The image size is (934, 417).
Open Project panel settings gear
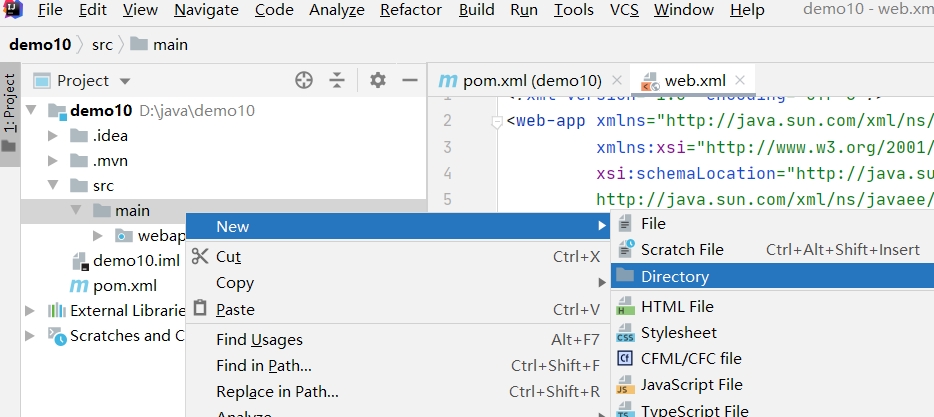click(x=377, y=80)
